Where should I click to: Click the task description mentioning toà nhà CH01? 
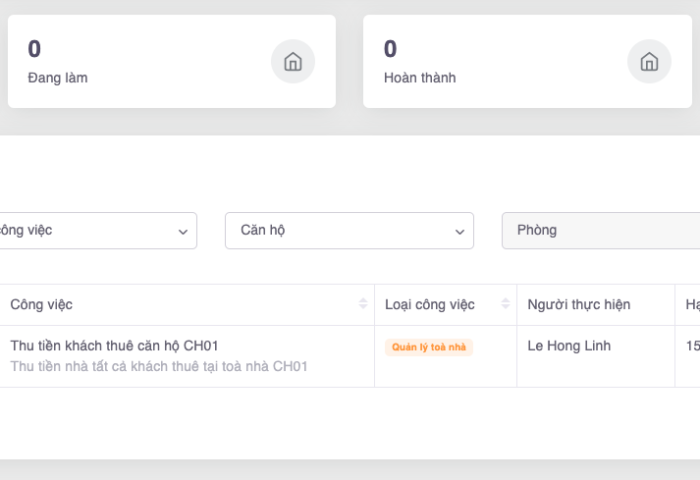coord(159,366)
